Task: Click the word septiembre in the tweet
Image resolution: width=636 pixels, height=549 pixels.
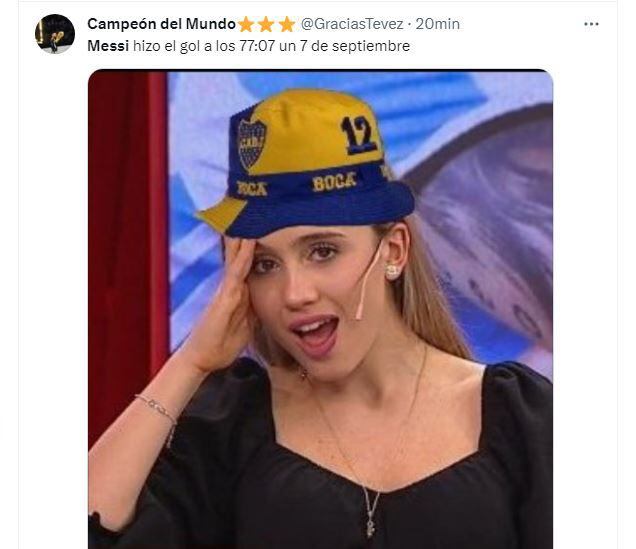Action: [x=371, y=46]
